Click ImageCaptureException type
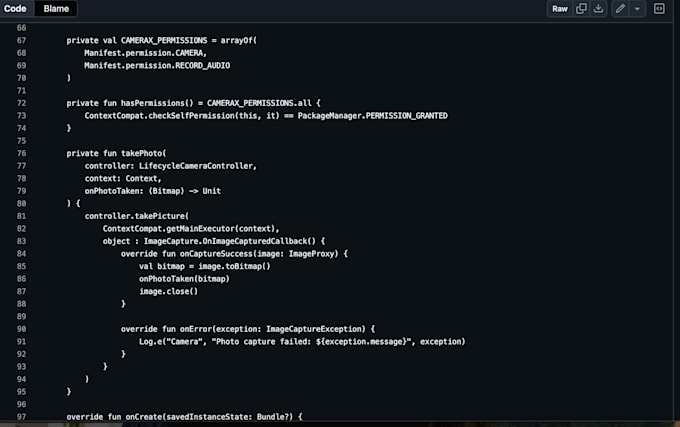680x427 pixels. pyautogui.click(x=316, y=329)
